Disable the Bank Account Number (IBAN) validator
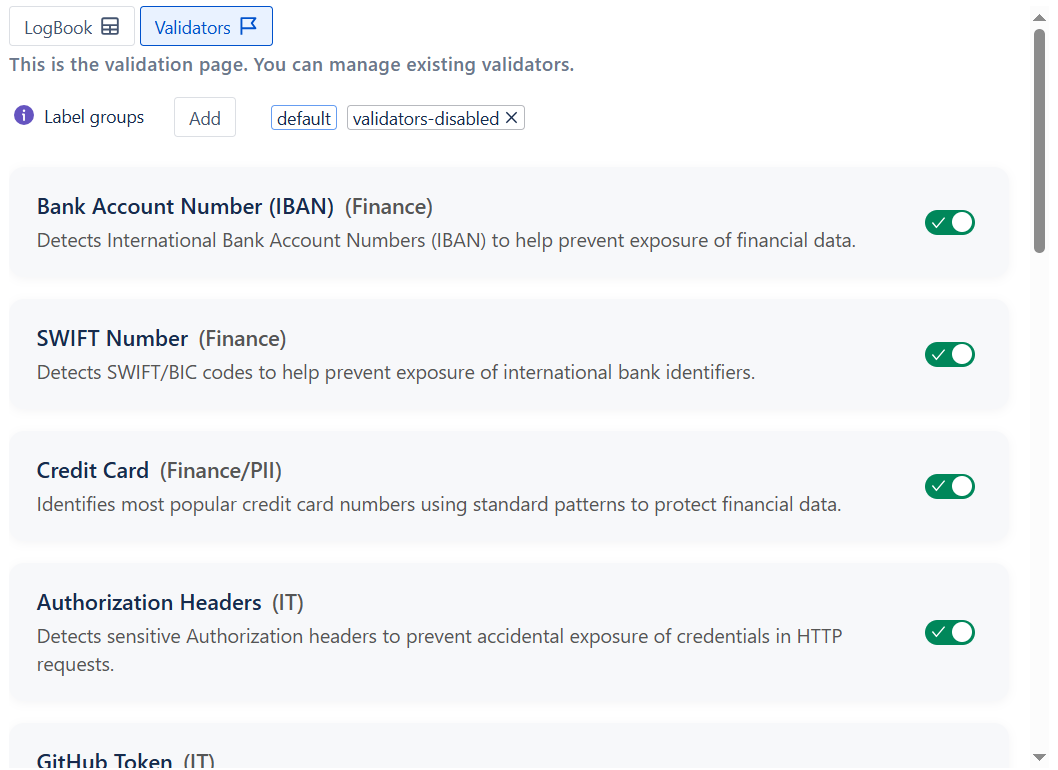1058x770 pixels. [x=949, y=223]
